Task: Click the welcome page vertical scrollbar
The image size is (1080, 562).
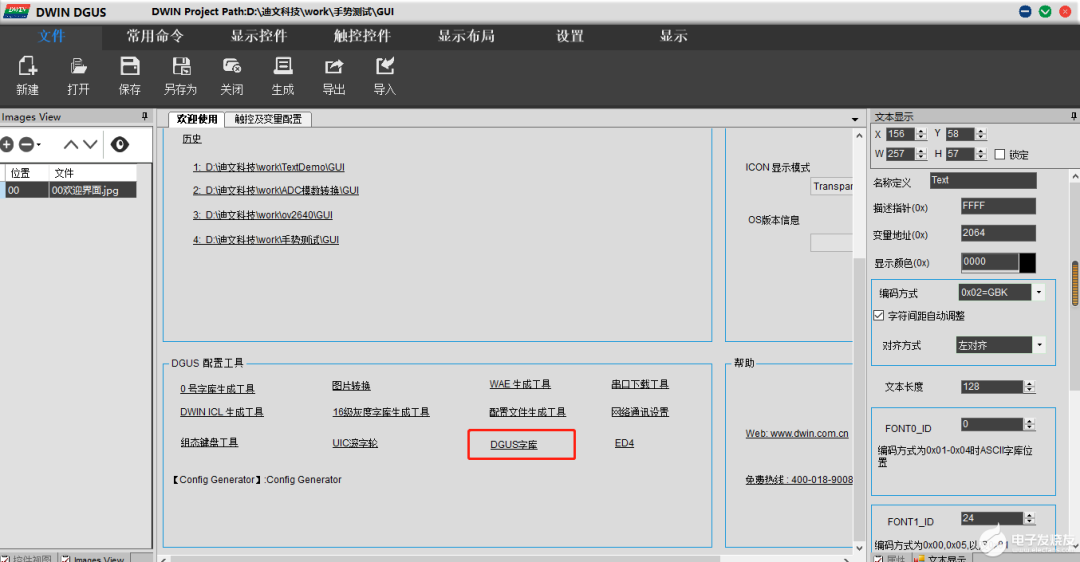Action: click(x=859, y=341)
